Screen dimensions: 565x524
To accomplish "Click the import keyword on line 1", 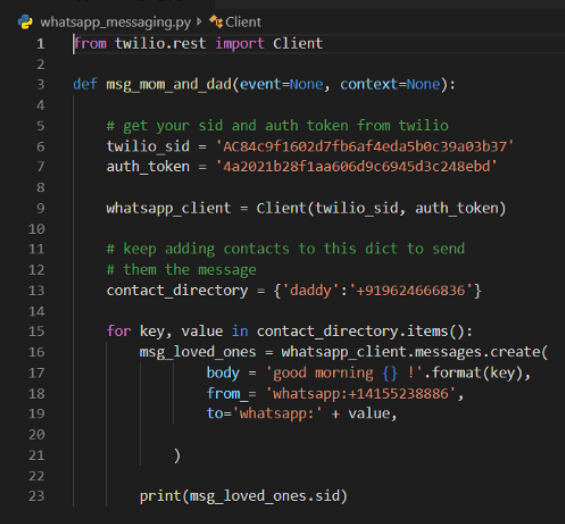I will tap(240, 44).
